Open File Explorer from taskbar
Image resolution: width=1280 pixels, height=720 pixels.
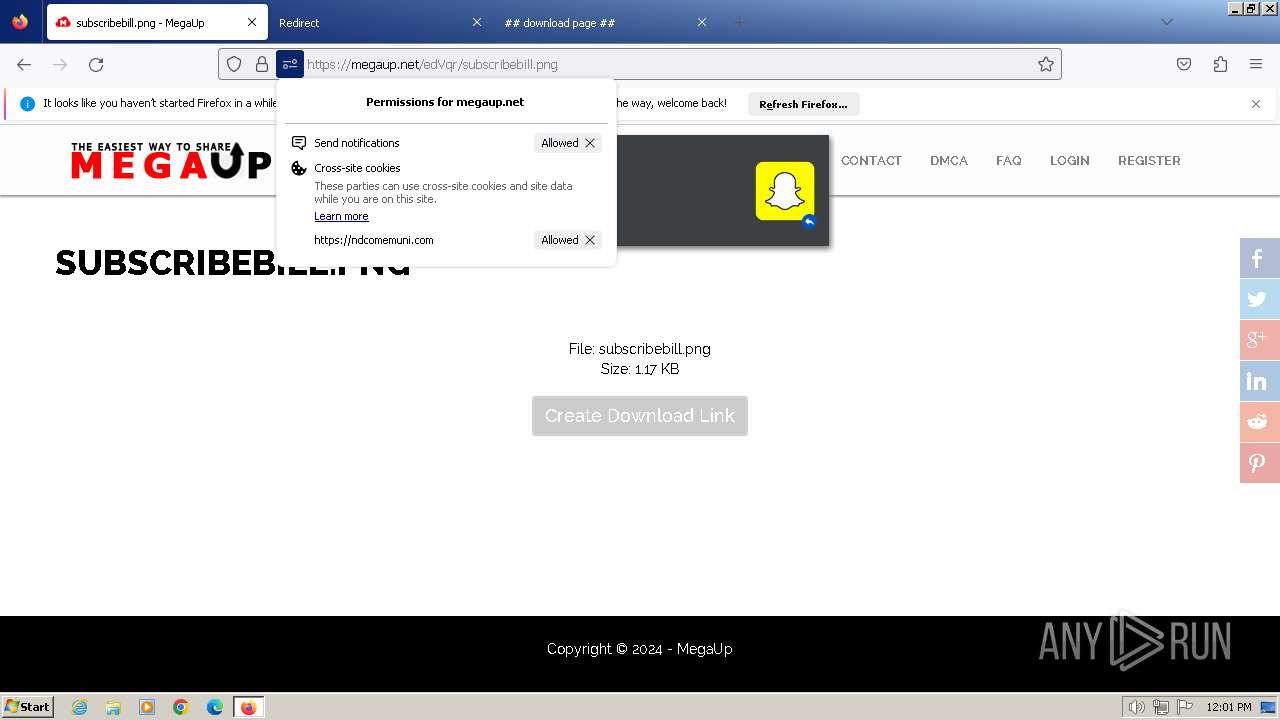113,707
